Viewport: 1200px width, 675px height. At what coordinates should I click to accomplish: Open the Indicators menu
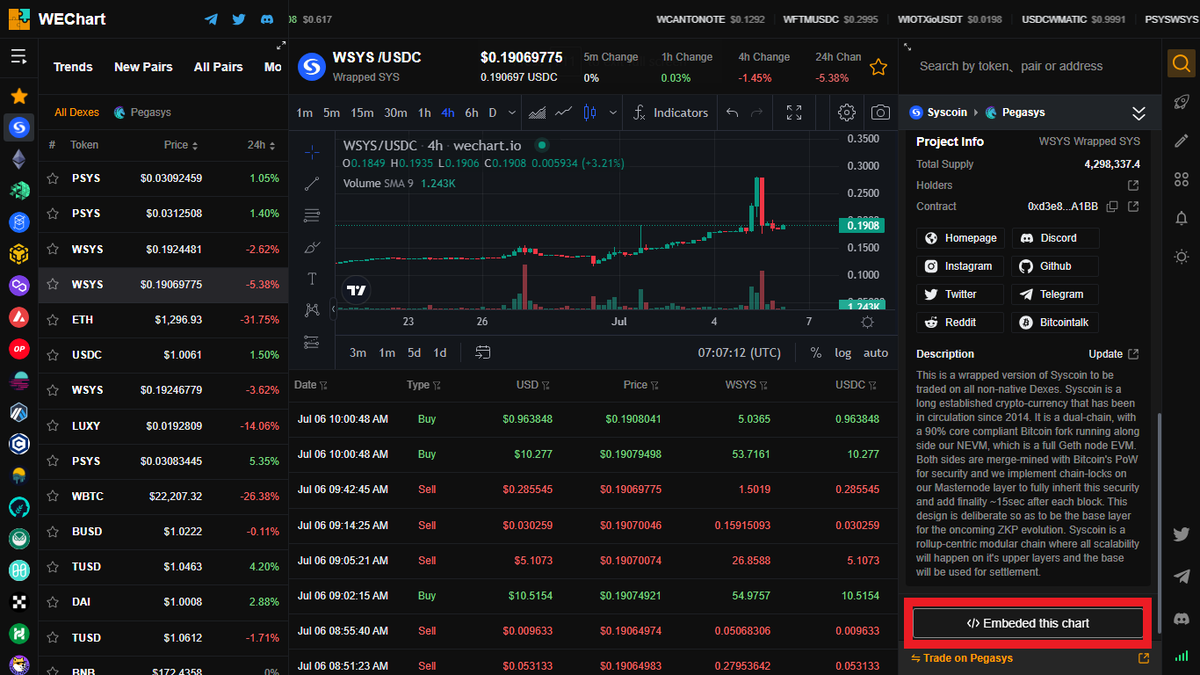pyautogui.click(x=670, y=113)
